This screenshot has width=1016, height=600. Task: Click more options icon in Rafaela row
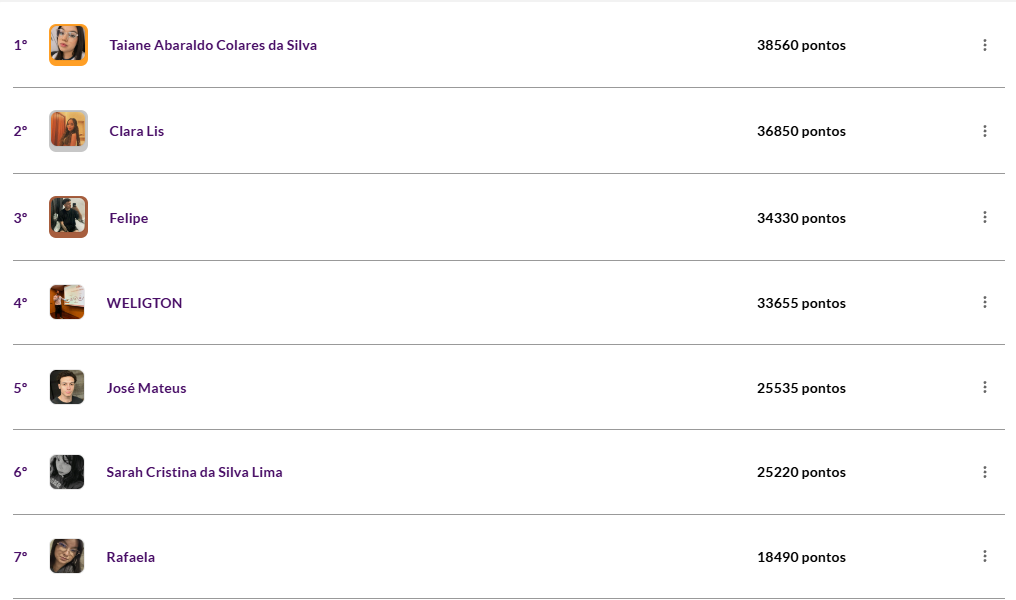(x=984, y=556)
